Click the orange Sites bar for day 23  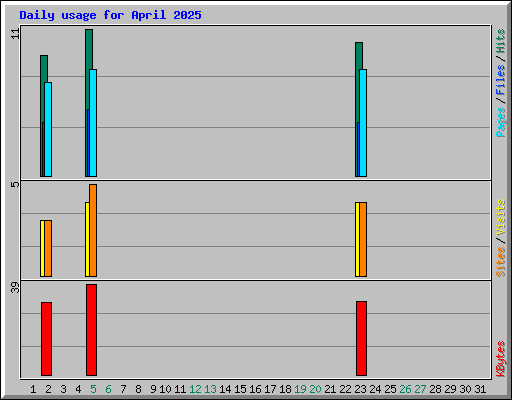click(363, 239)
